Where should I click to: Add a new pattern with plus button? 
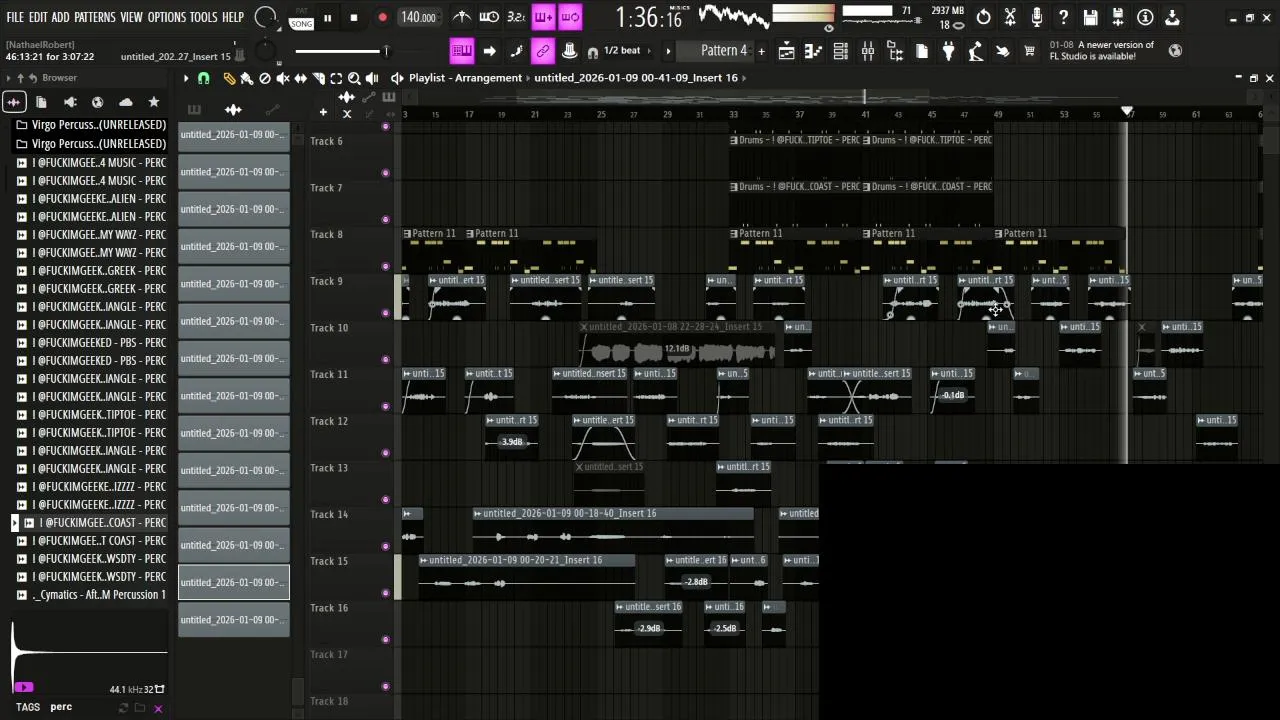pyautogui.click(x=761, y=51)
